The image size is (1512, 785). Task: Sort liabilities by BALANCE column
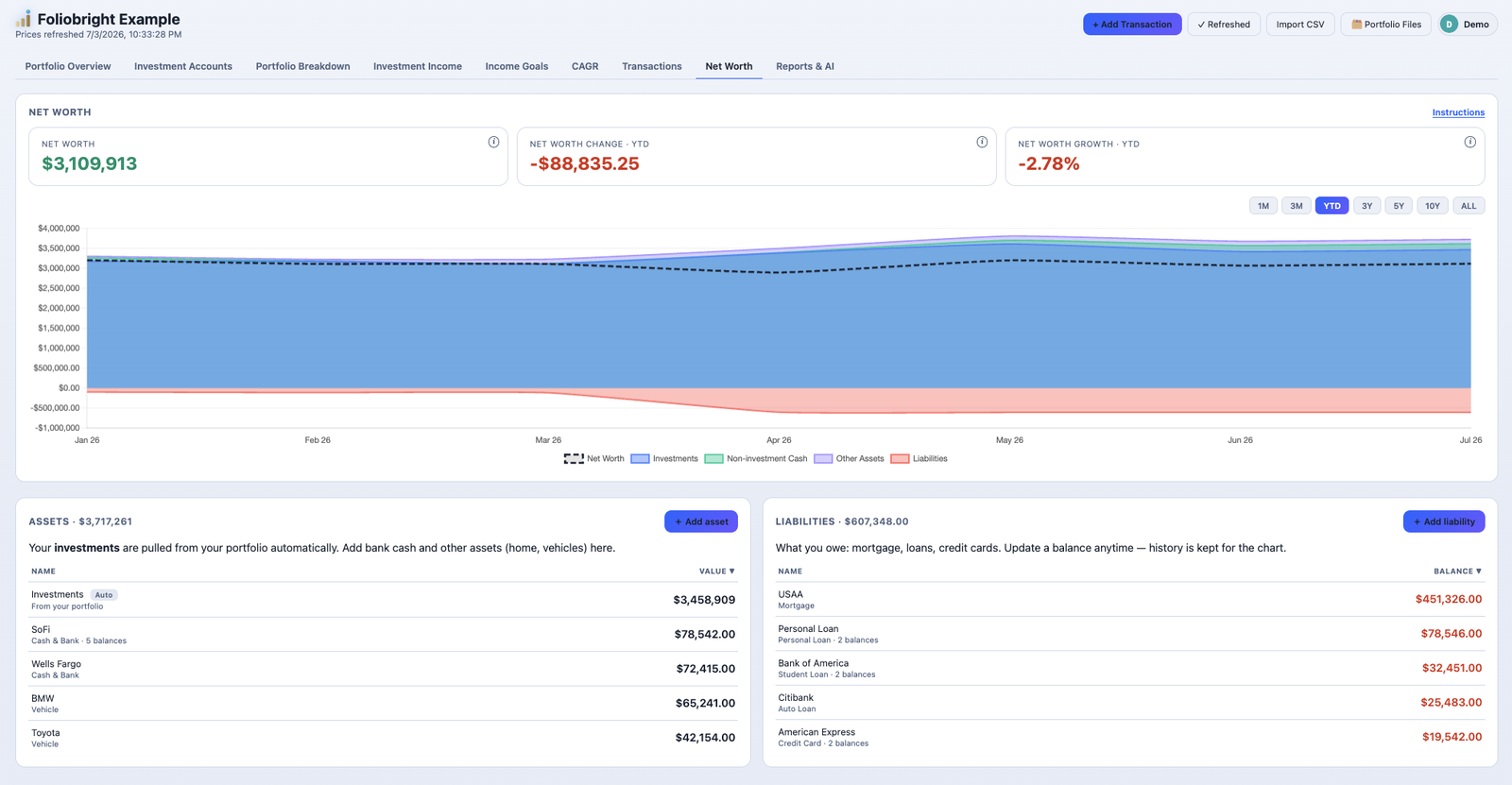pos(1457,572)
